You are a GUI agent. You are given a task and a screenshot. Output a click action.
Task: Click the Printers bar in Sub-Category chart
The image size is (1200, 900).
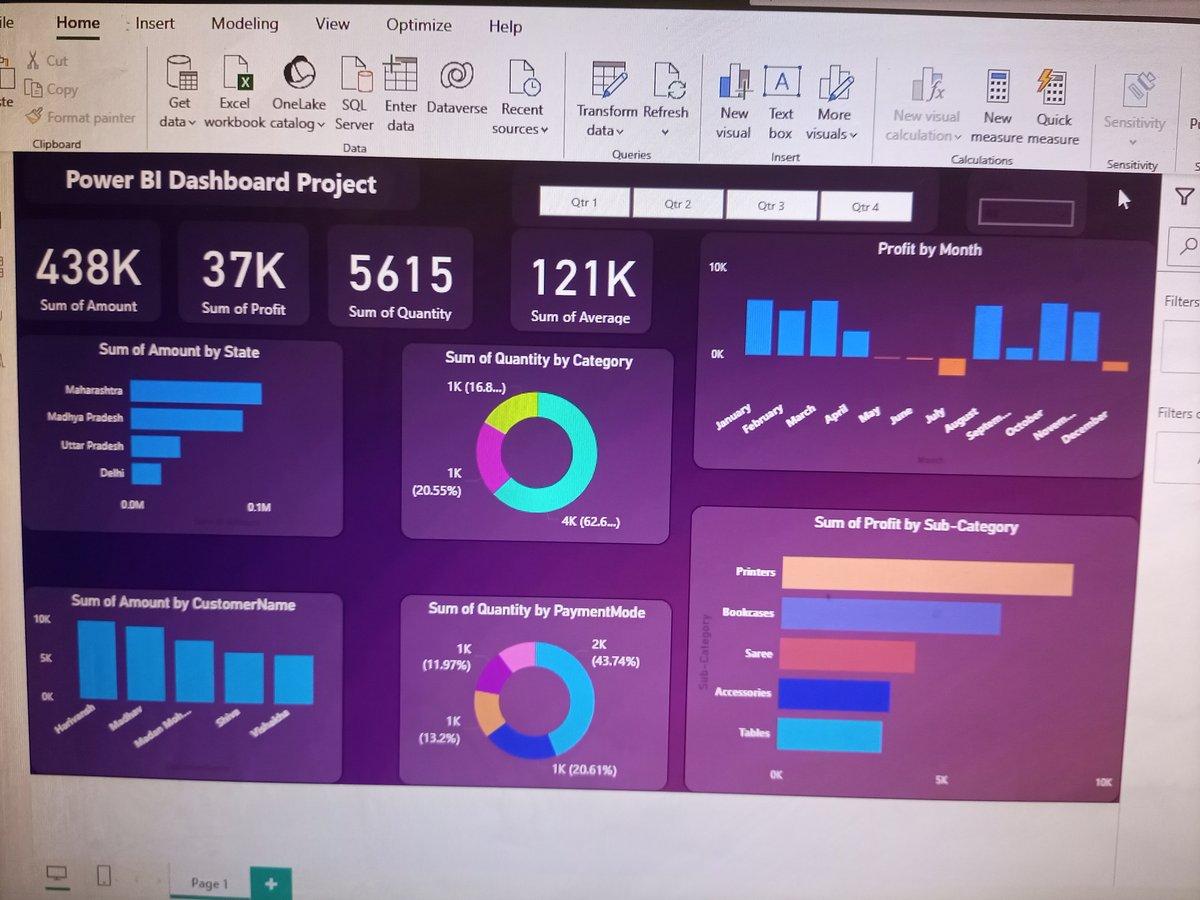tap(927, 579)
